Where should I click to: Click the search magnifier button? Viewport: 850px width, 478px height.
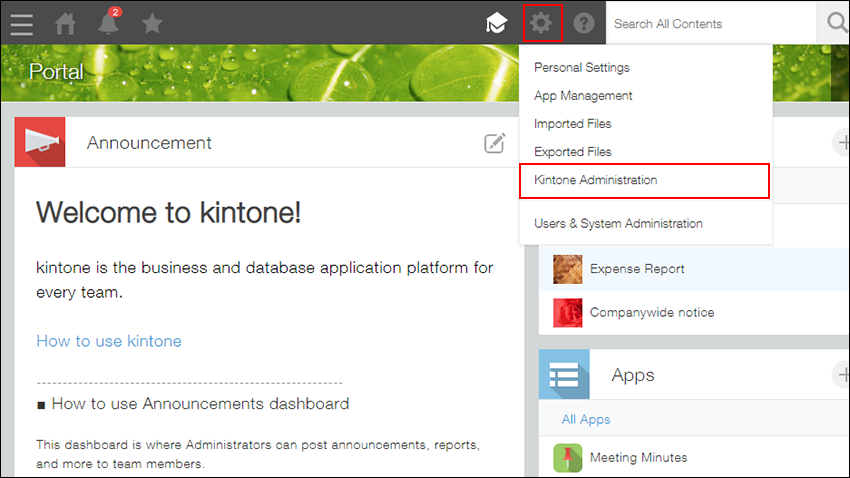(x=836, y=23)
